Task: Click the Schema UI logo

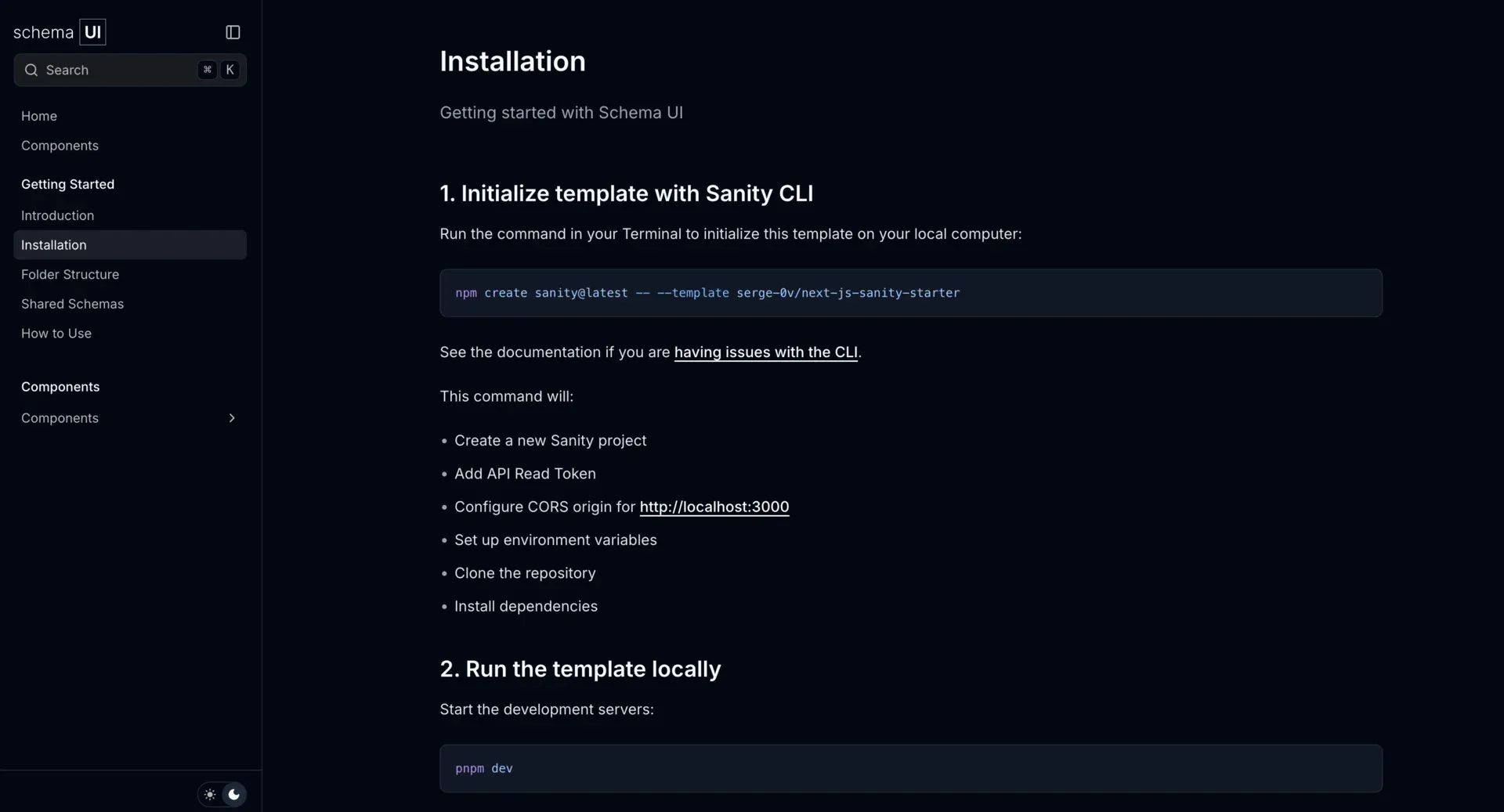Action: tap(60, 32)
